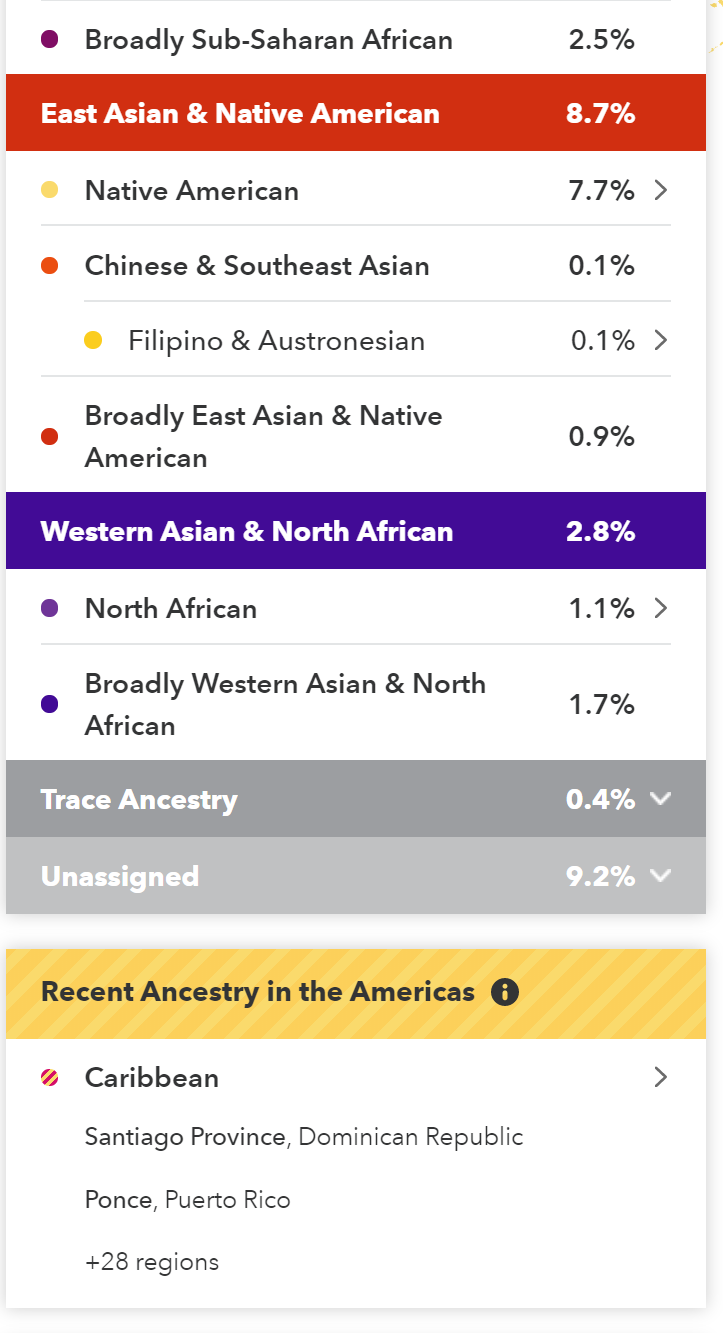Image resolution: width=723 pixels, height=1333 pixels.
Task: Expand the North African row arrow
Action: [660, 608]
